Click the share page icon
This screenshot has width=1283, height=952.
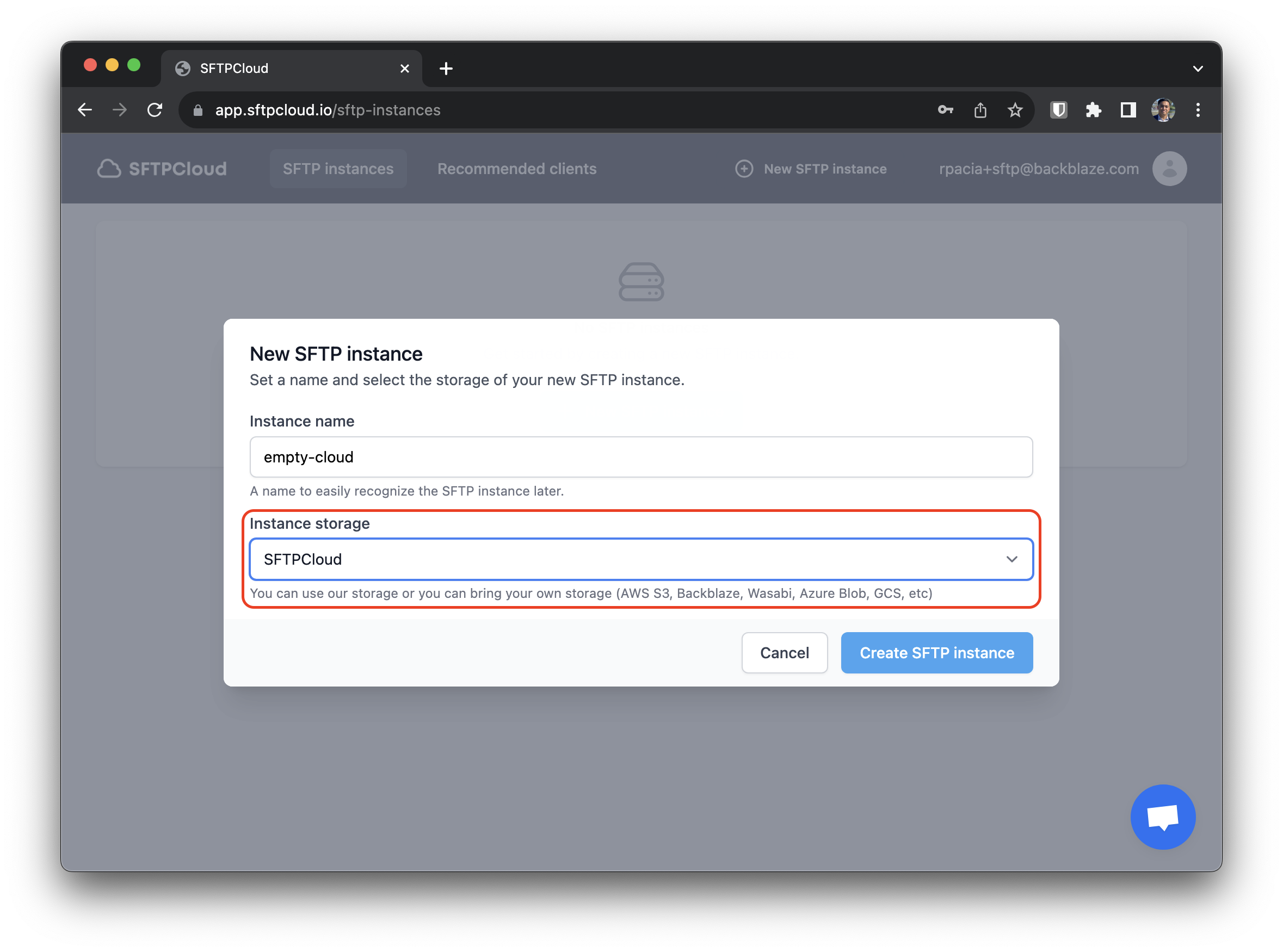pos(980,110)
